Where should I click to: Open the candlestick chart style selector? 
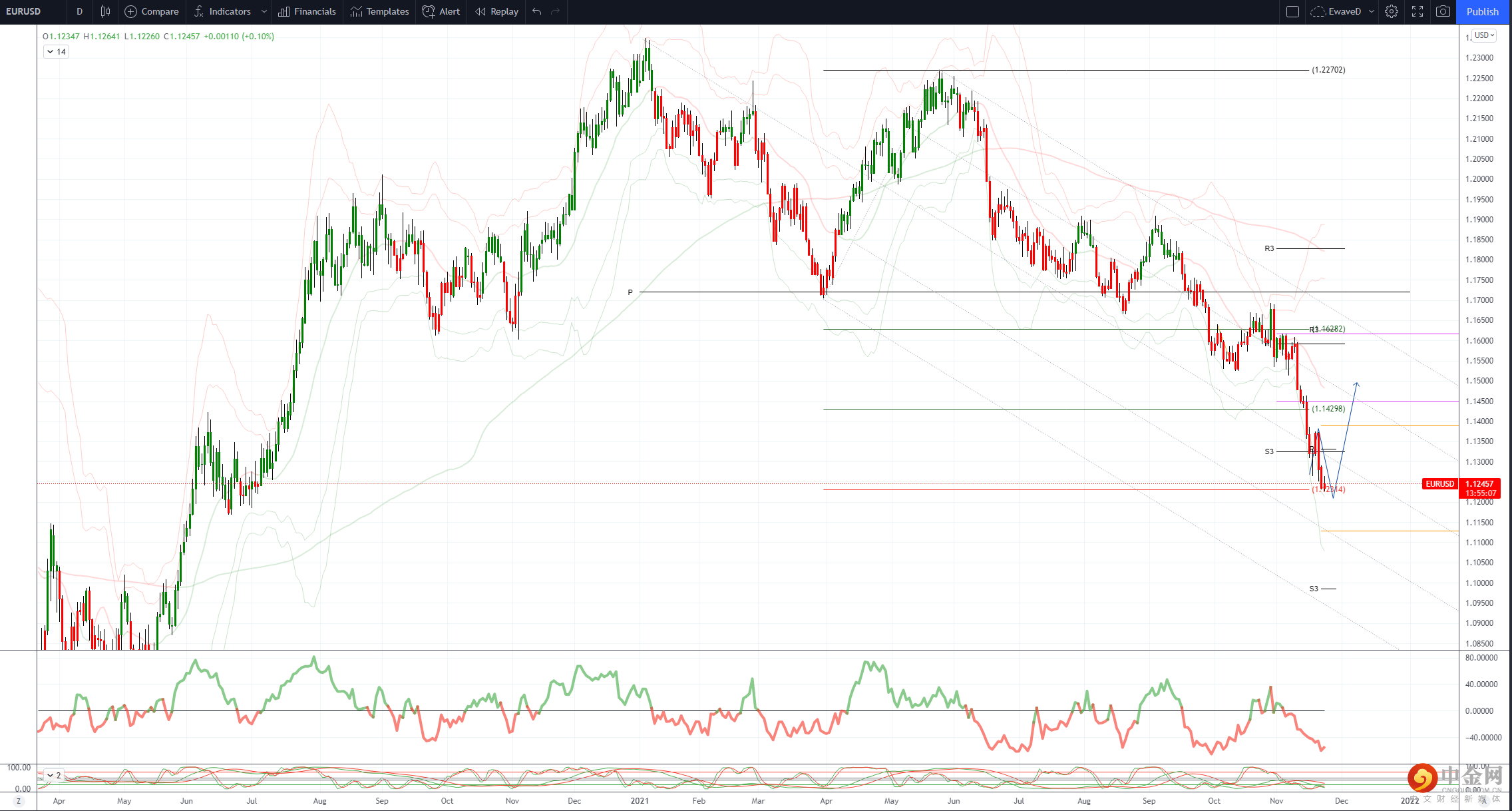coord(105,11)
